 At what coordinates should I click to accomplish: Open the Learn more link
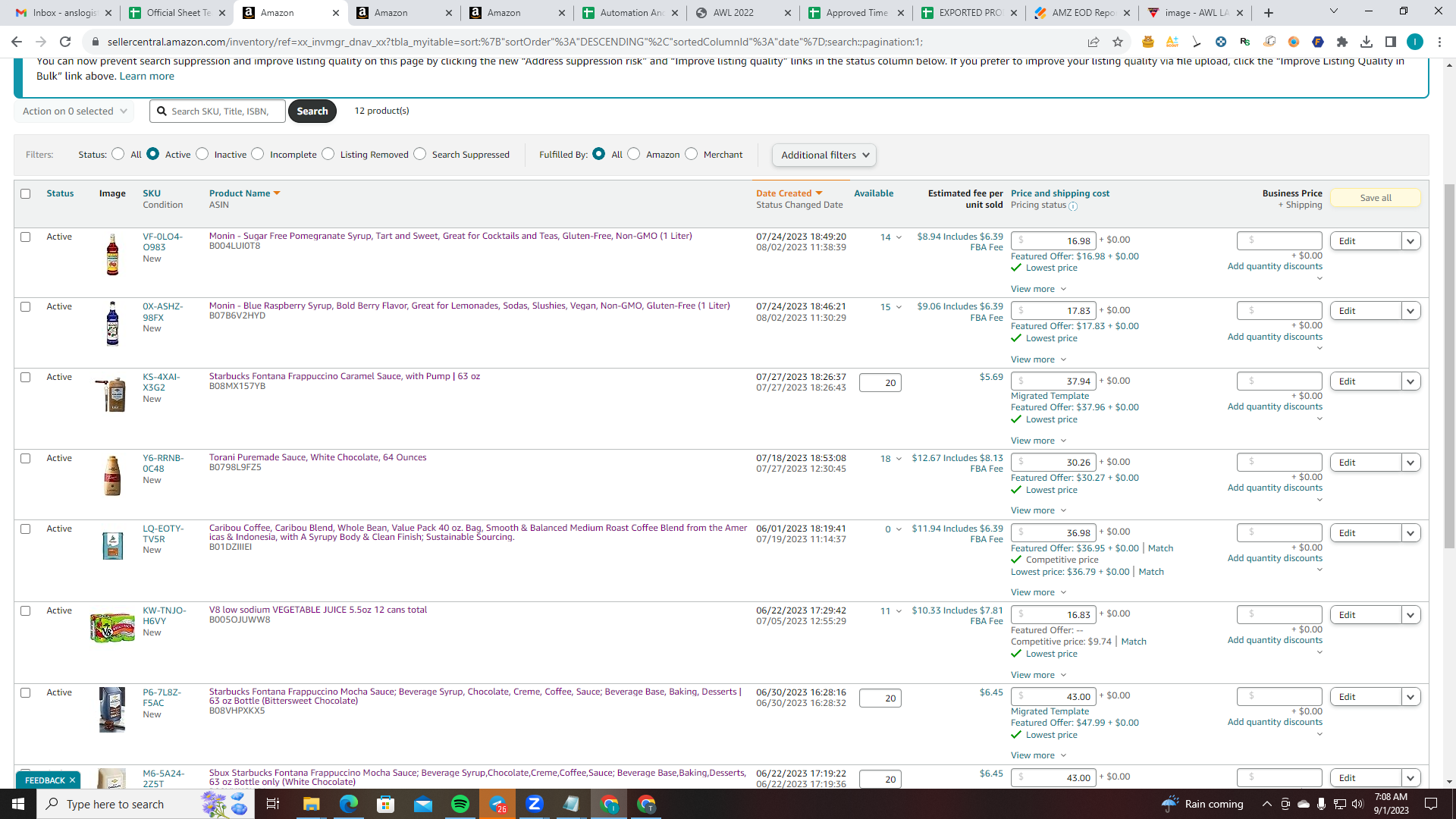coord(147,76)
